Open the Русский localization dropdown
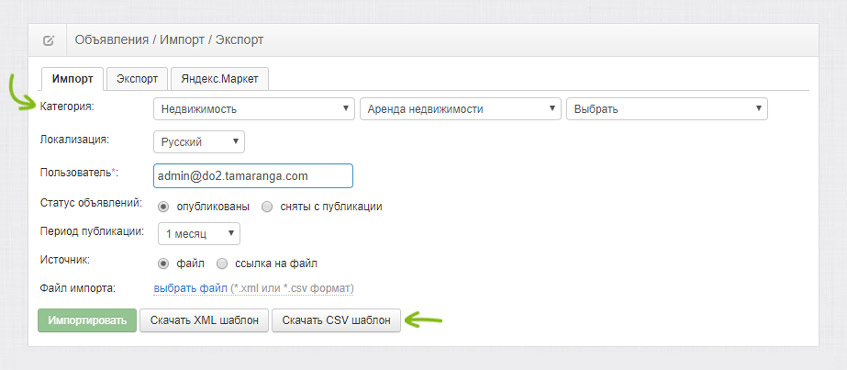The height and width of the screenshot is (370, 847). pos(199,142)
